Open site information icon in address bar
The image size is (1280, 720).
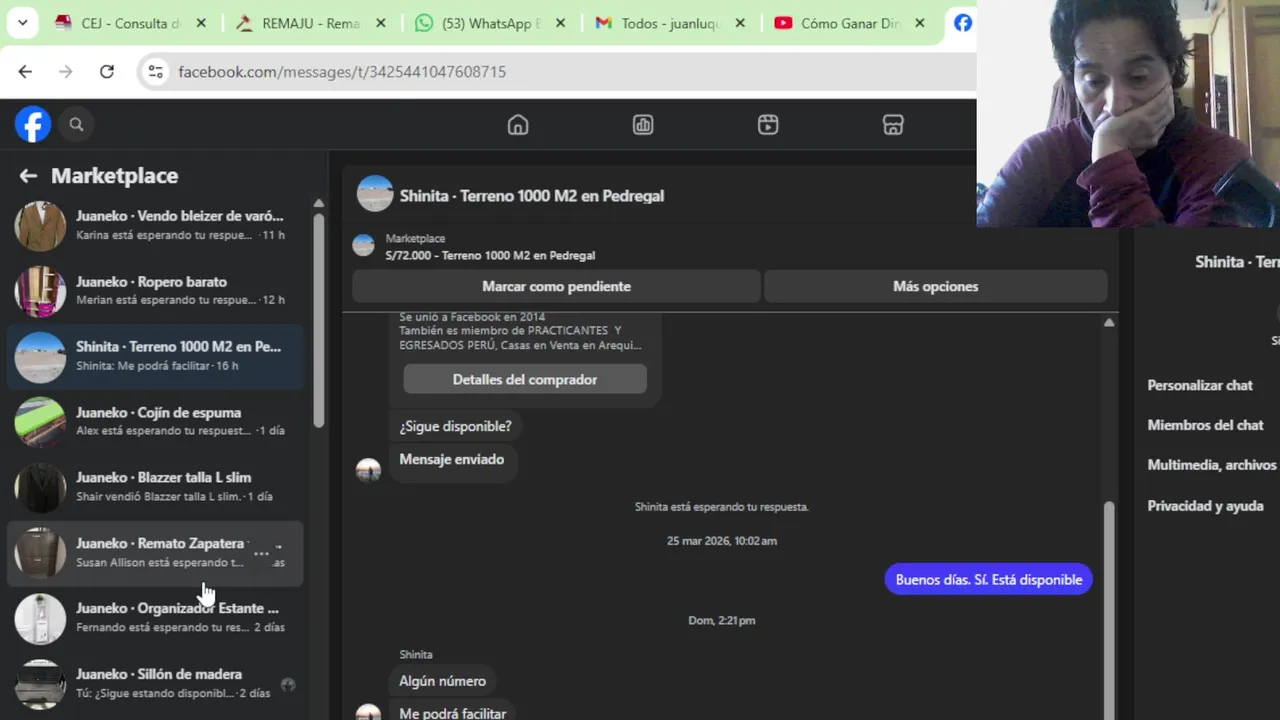pos(155,72)
